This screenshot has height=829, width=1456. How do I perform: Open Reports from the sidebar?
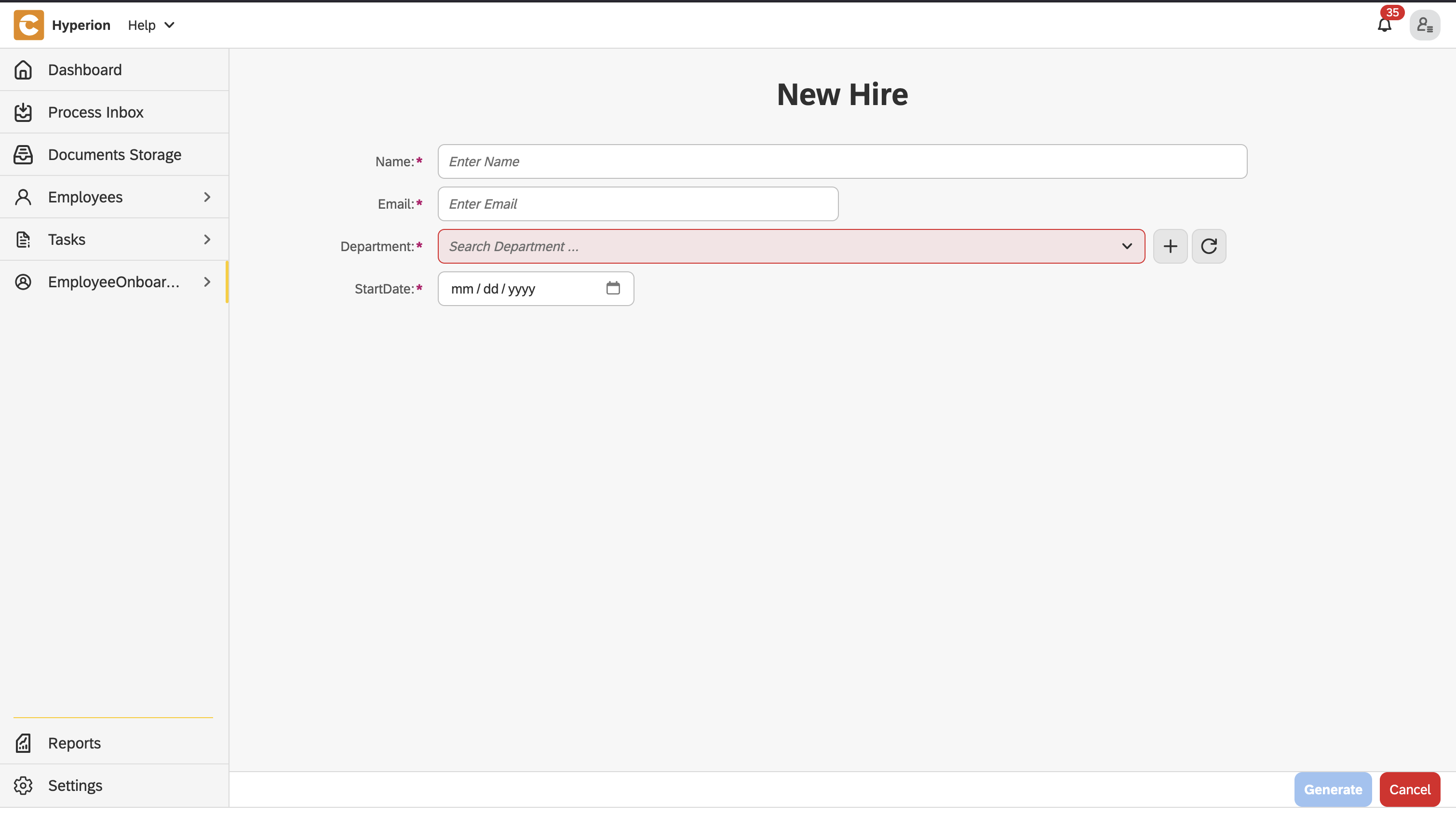(114, 743)
